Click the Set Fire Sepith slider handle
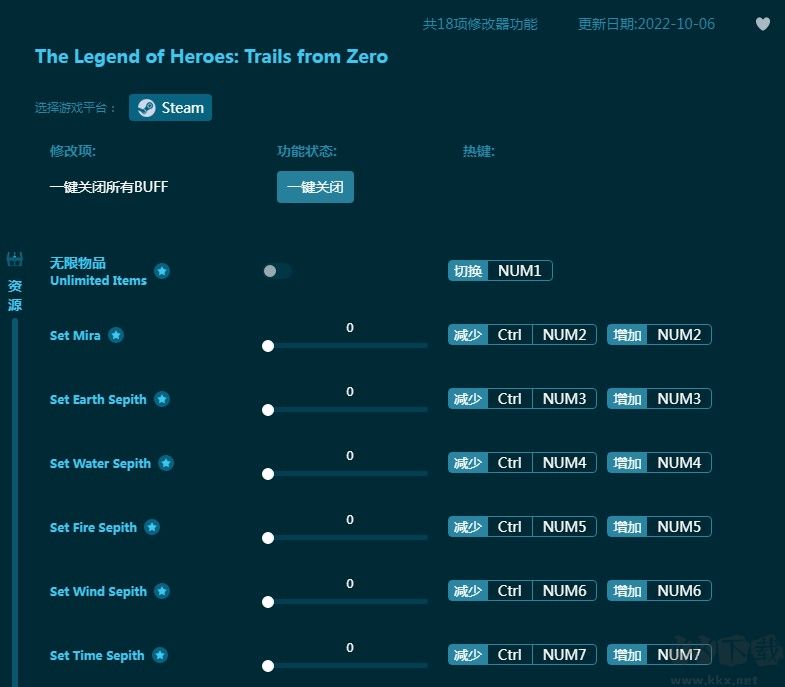The width and height of the screenshot is (785, 687). pyautogui.click(x=268, y=538)
